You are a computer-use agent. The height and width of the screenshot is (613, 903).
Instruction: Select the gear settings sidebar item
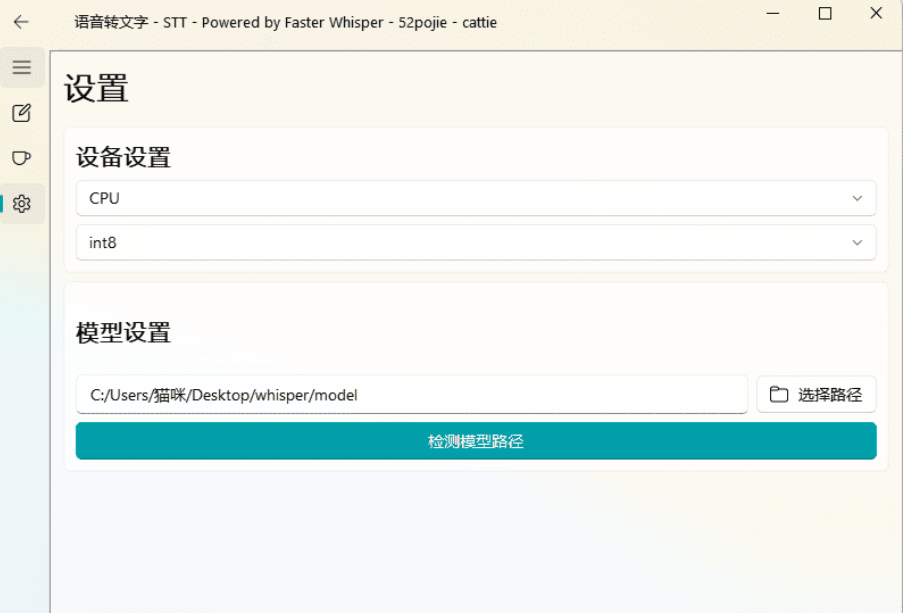coord(22,203)
